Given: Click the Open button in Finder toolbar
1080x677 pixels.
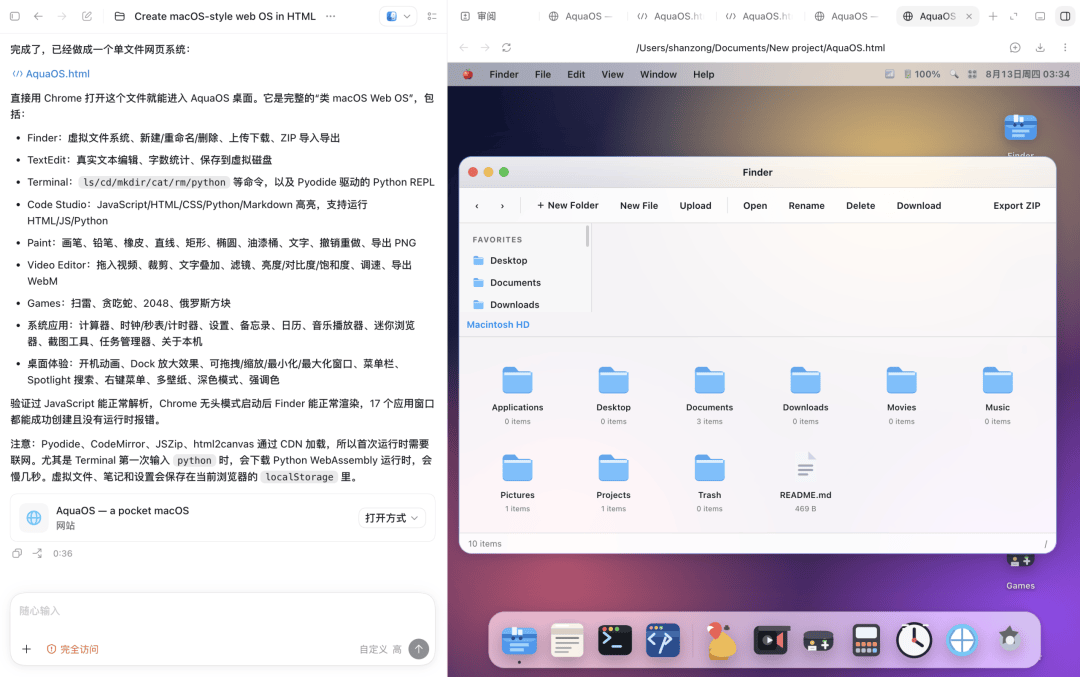Looking at the screenshot, I should click(755, 206).
